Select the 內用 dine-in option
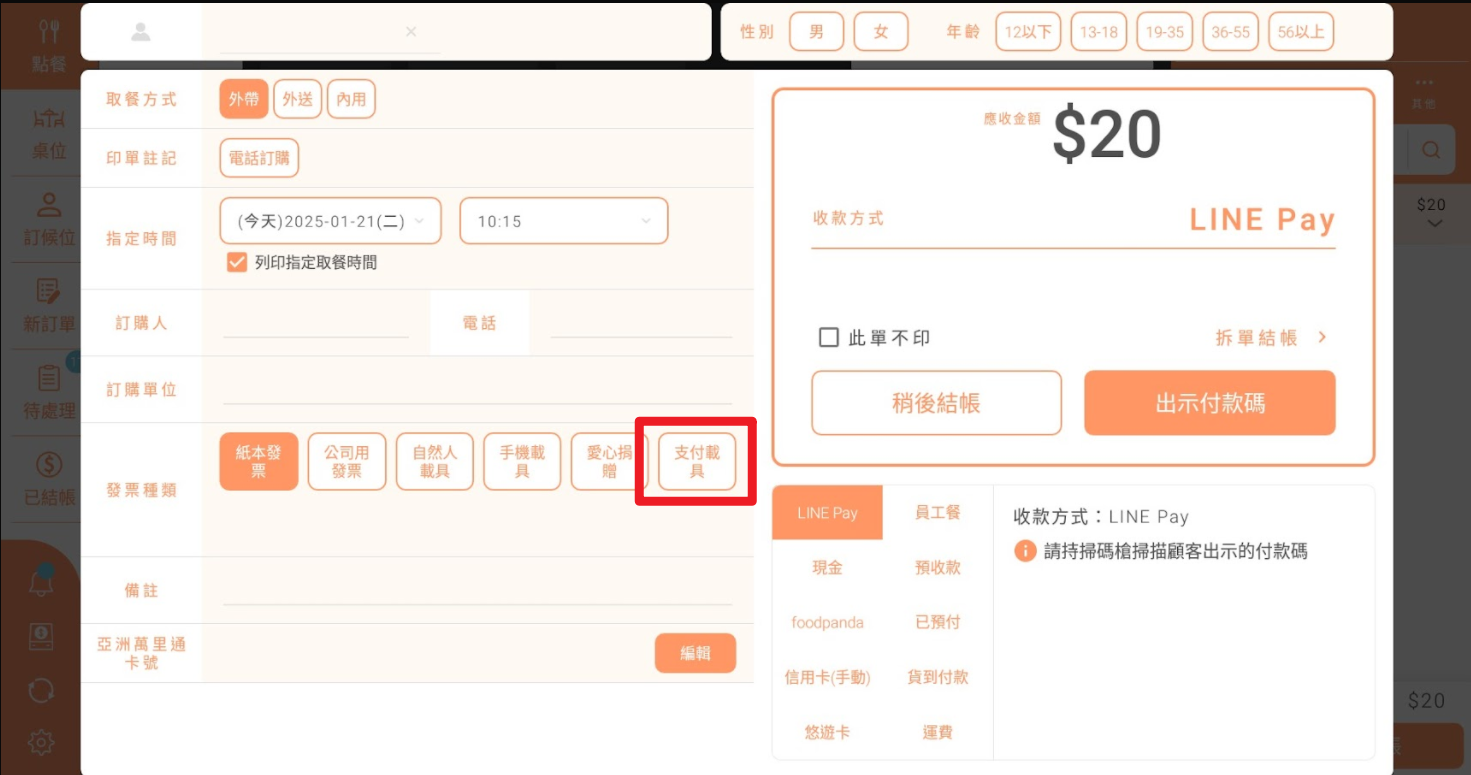This screenshot has width=1471, height=775. click(x=350, y=99)
